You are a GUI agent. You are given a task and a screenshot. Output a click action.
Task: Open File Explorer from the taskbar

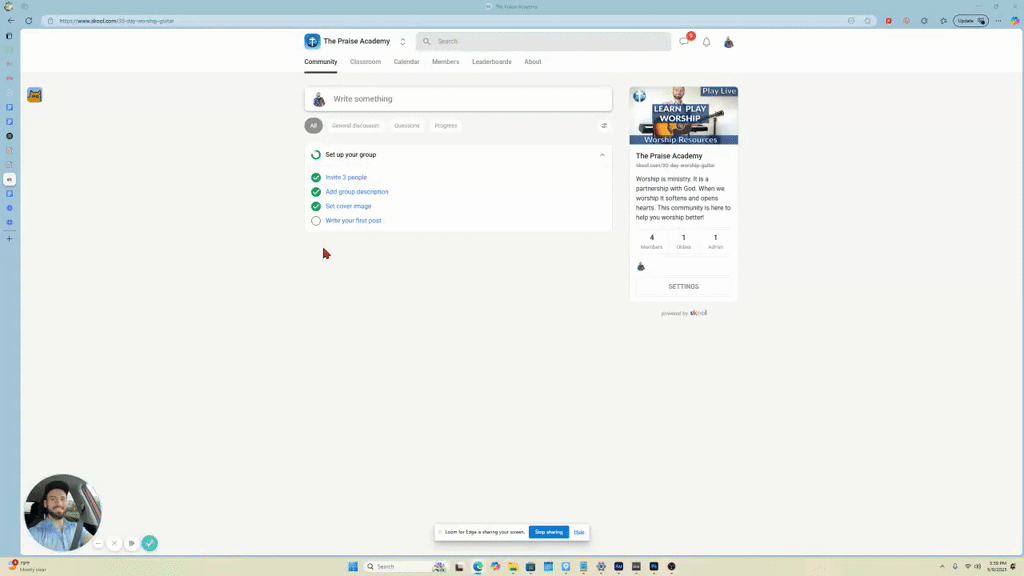[x=513, y=566]
